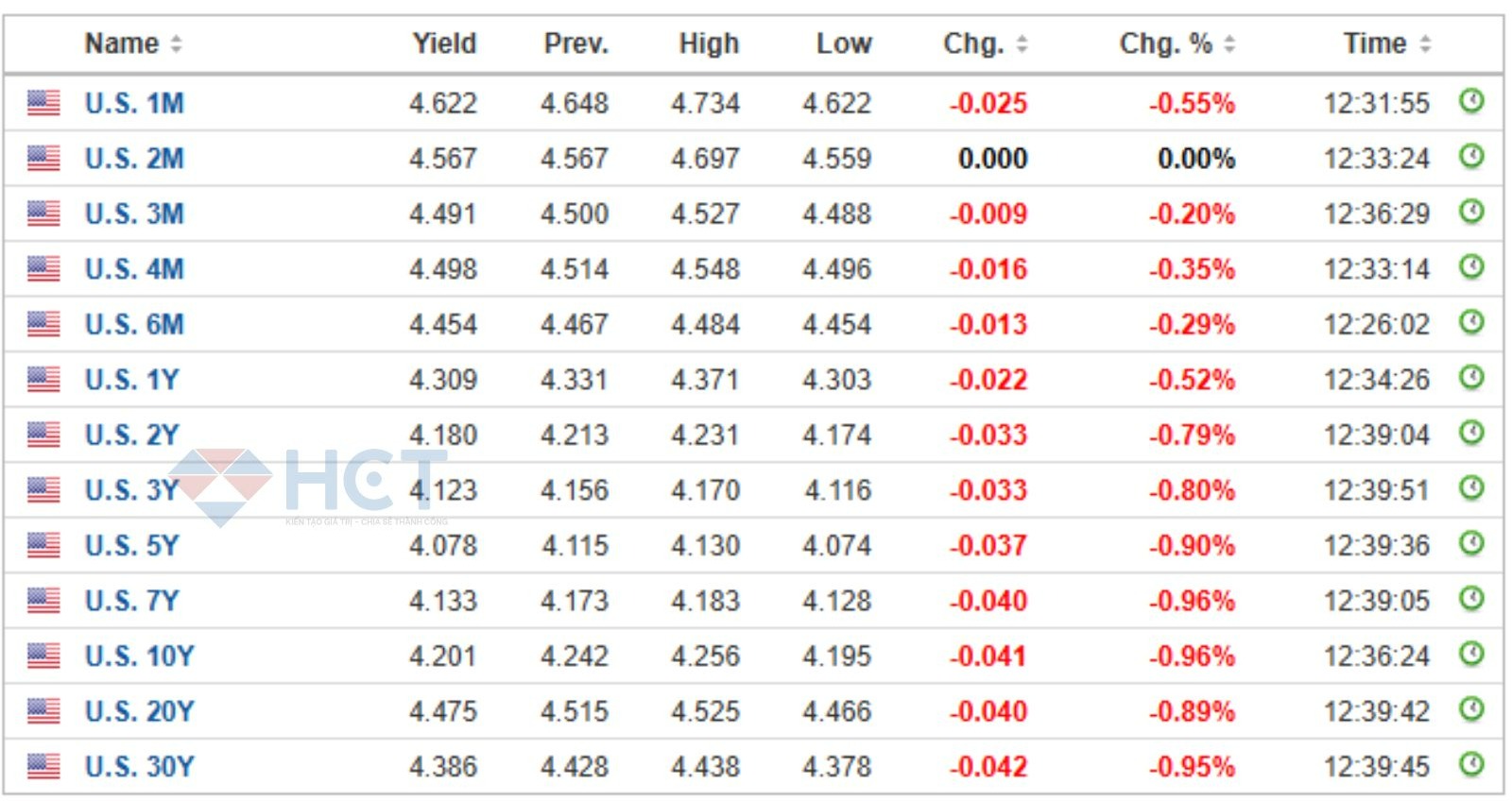Screen dimensions: 1512x801
Task: Click the clock icon in U.S. 1M row
Action: 1471,100
